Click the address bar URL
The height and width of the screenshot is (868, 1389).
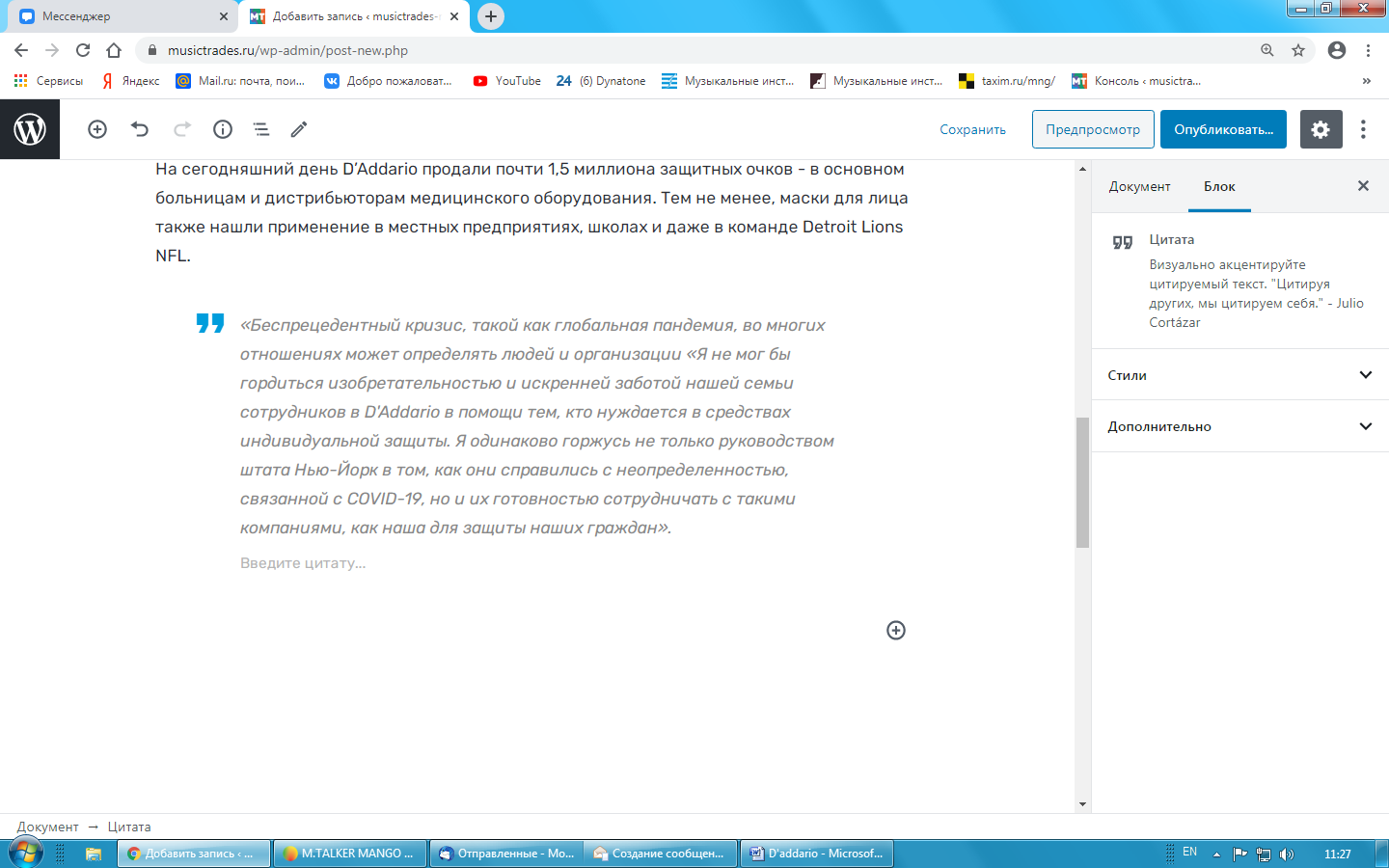tap(287, 50)
